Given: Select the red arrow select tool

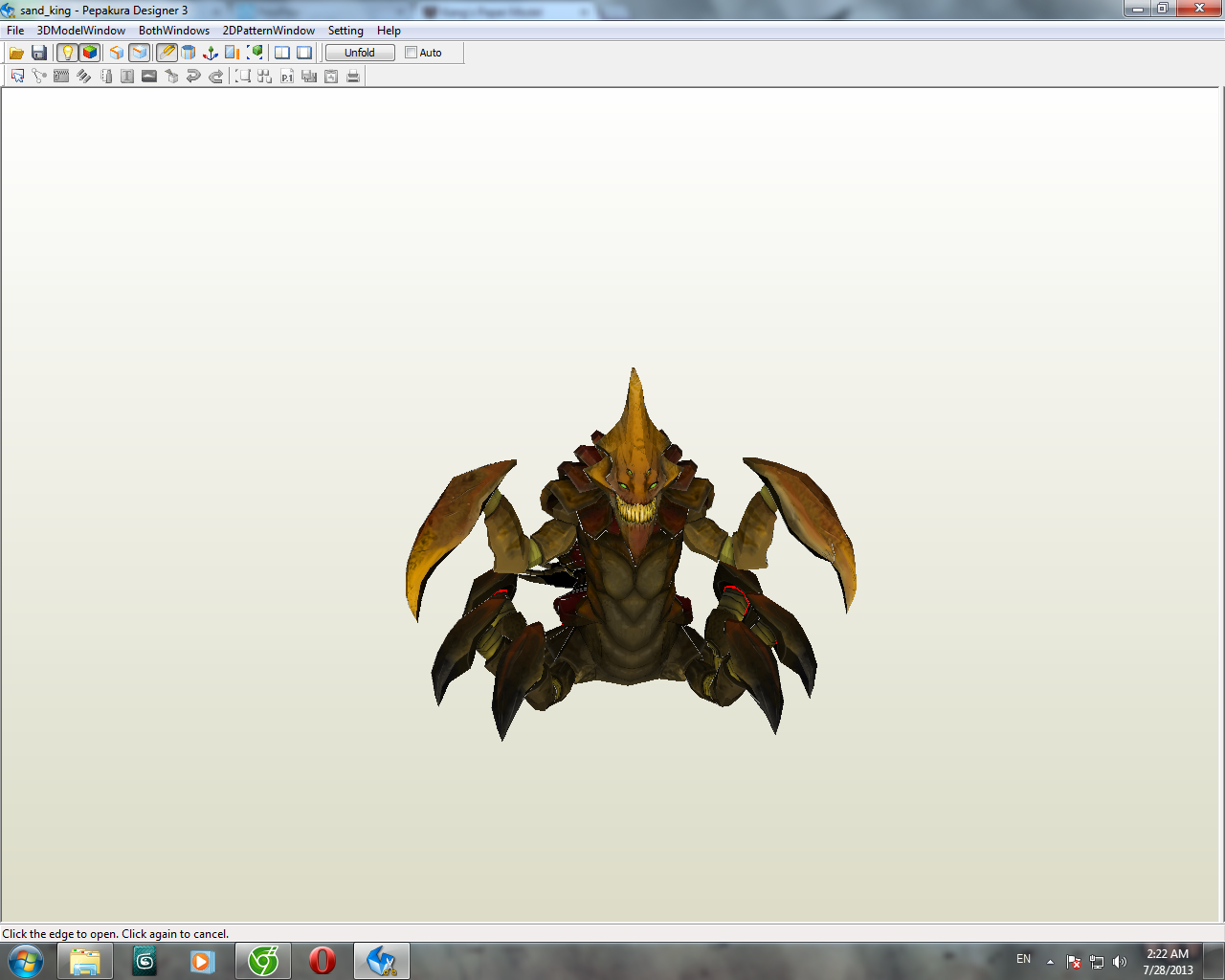Looking at the screenshot, I should 17,77.
